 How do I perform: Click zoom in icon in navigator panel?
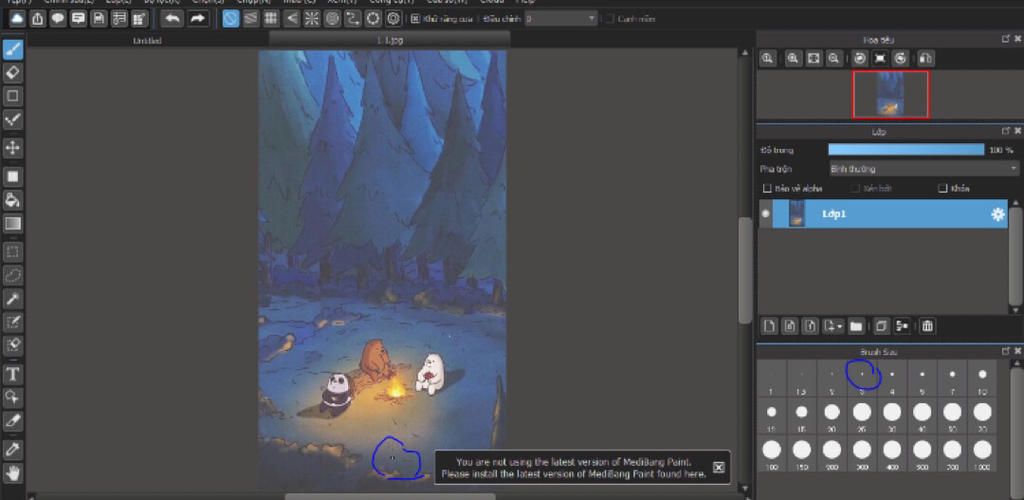click(x=793, y=58)
